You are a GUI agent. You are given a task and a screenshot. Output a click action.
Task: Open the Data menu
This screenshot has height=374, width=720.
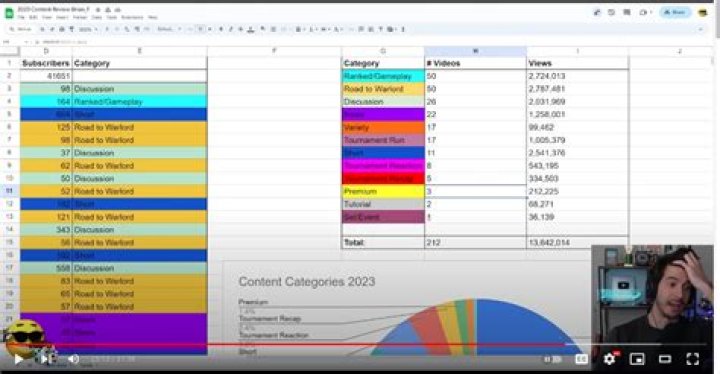tap(96, 17)
